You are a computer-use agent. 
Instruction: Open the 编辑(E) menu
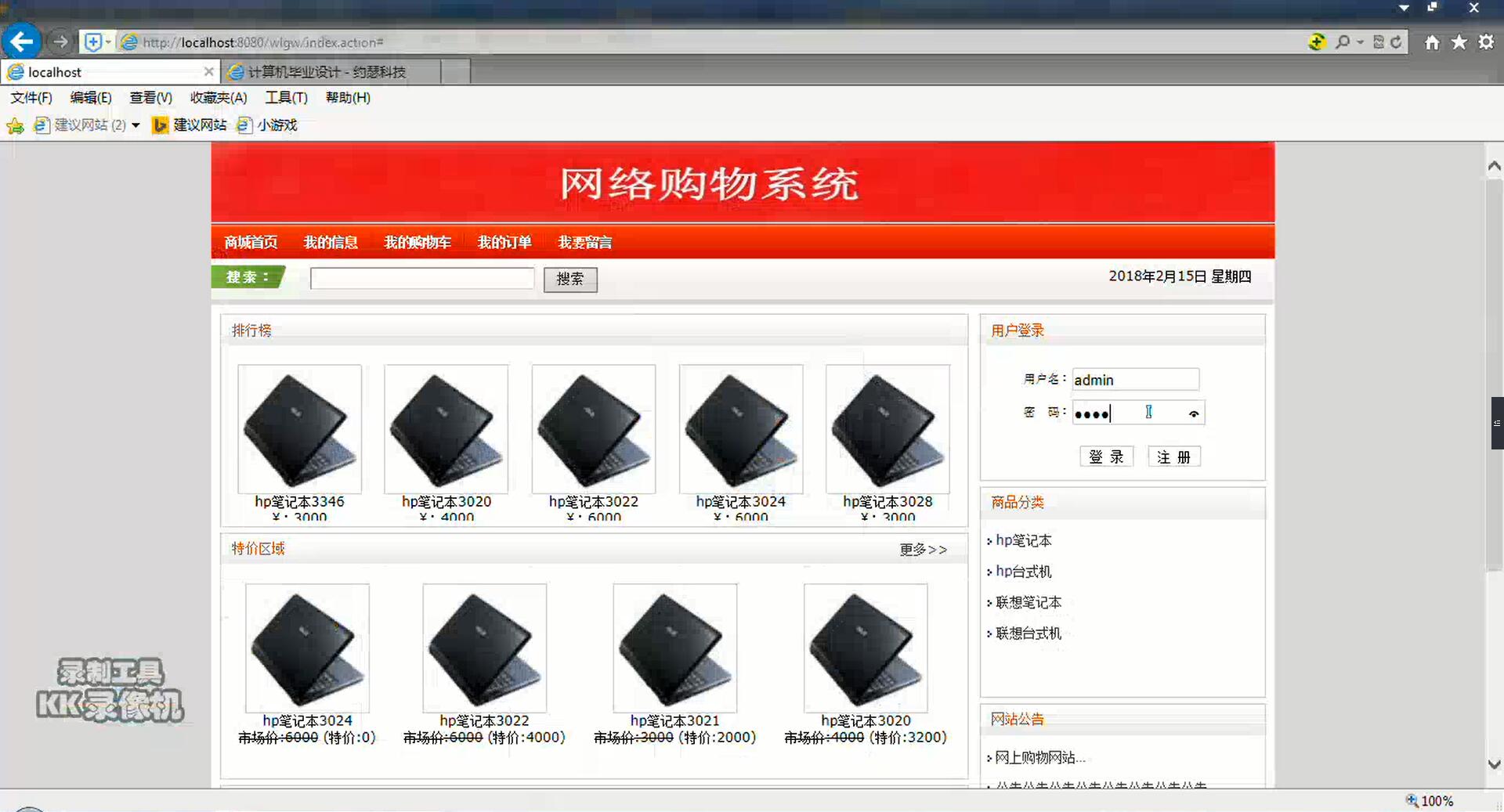pos(91,98)
